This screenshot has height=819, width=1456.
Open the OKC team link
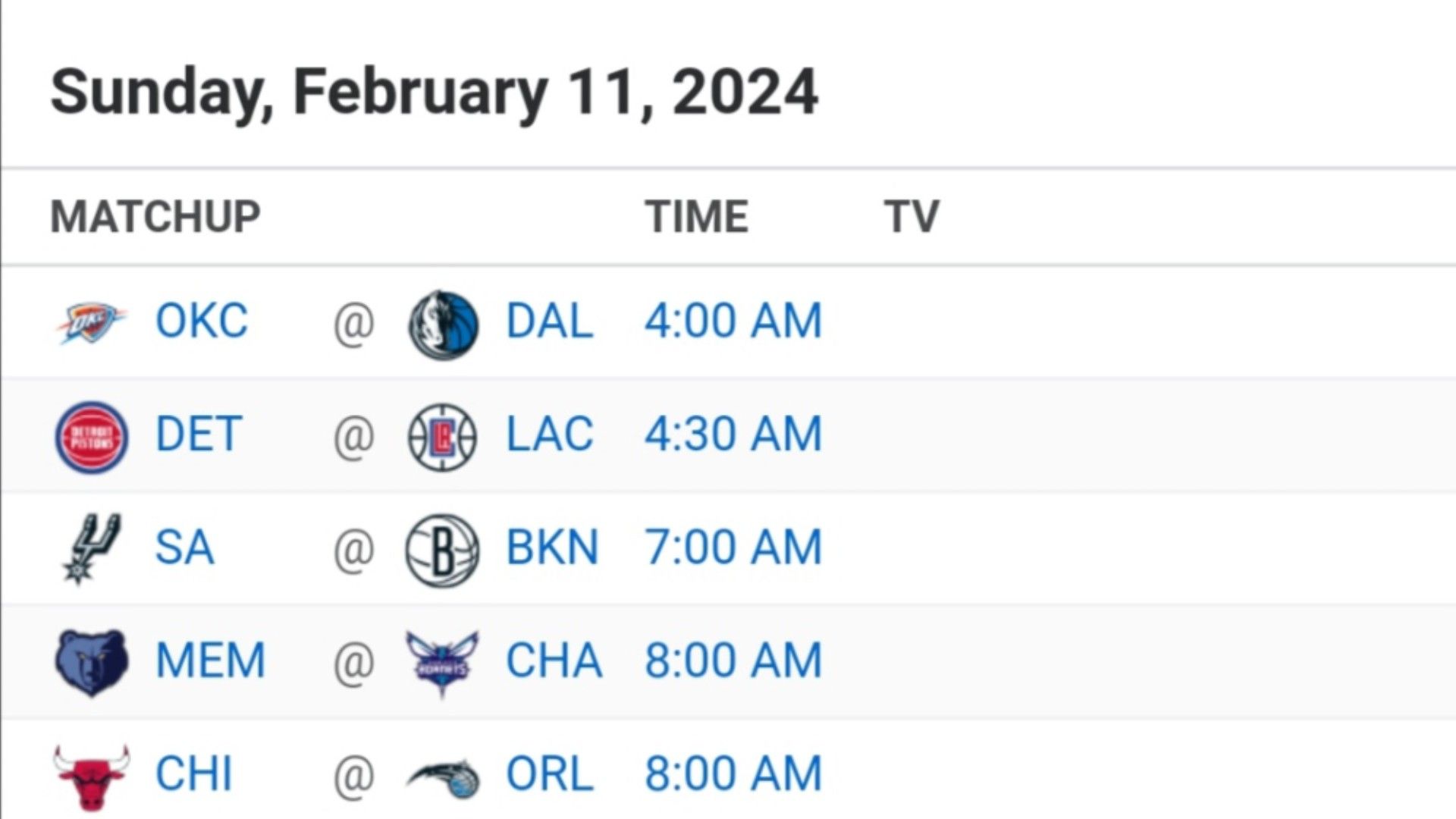(201, 321)
